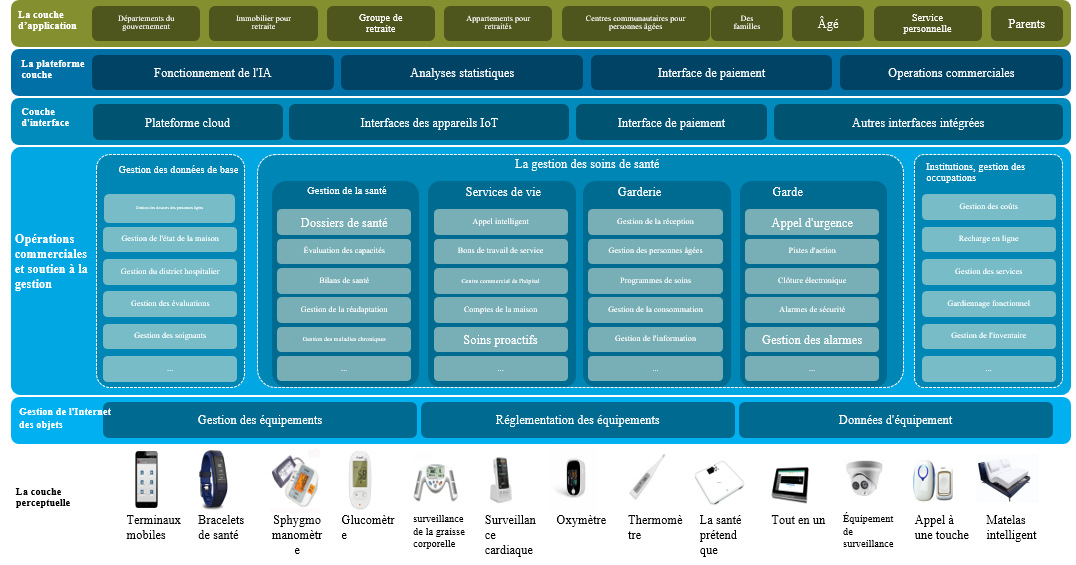Image resolution: width=1076 pixels, height=565 pixels.
Task: Select the Glucomètre device icon
Action: point(360,481)
